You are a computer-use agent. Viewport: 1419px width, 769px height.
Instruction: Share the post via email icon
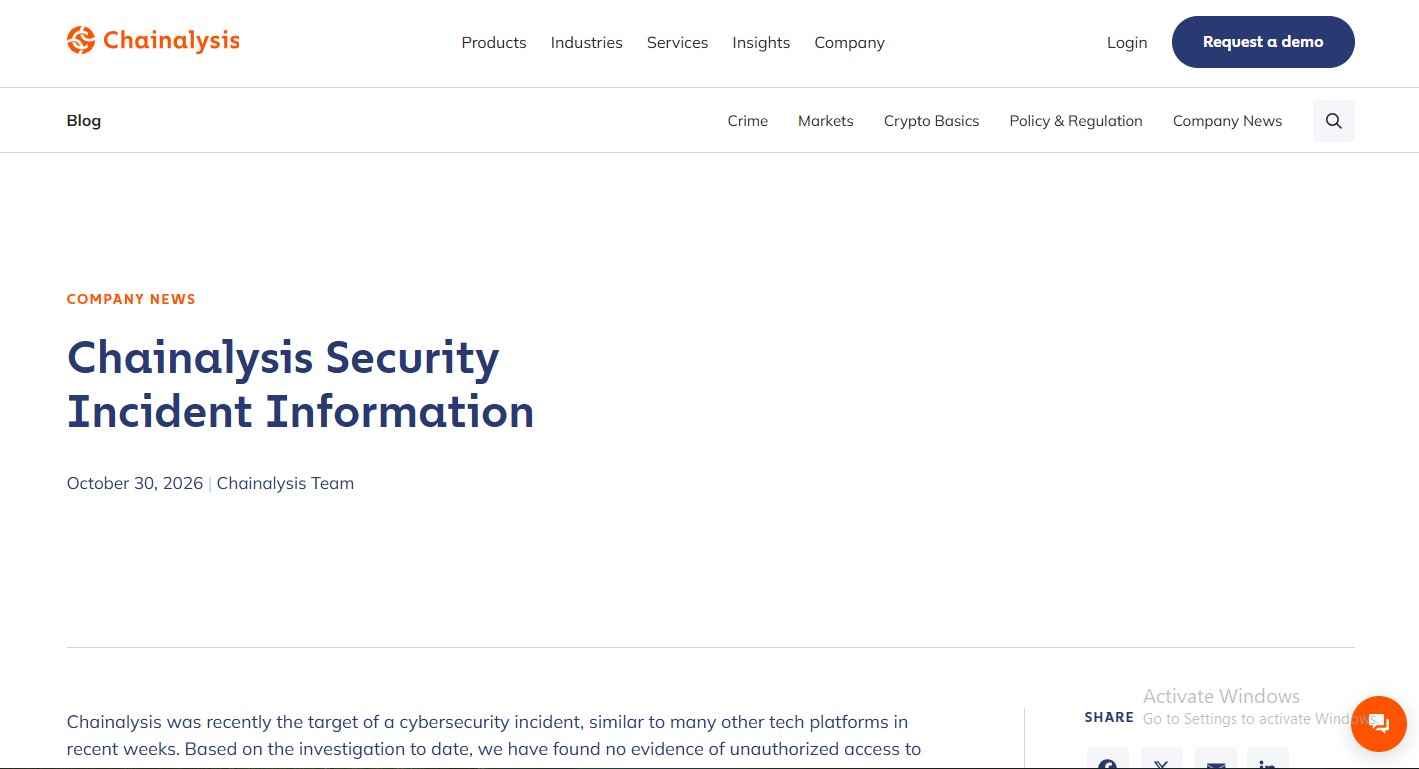(1215, 759)
